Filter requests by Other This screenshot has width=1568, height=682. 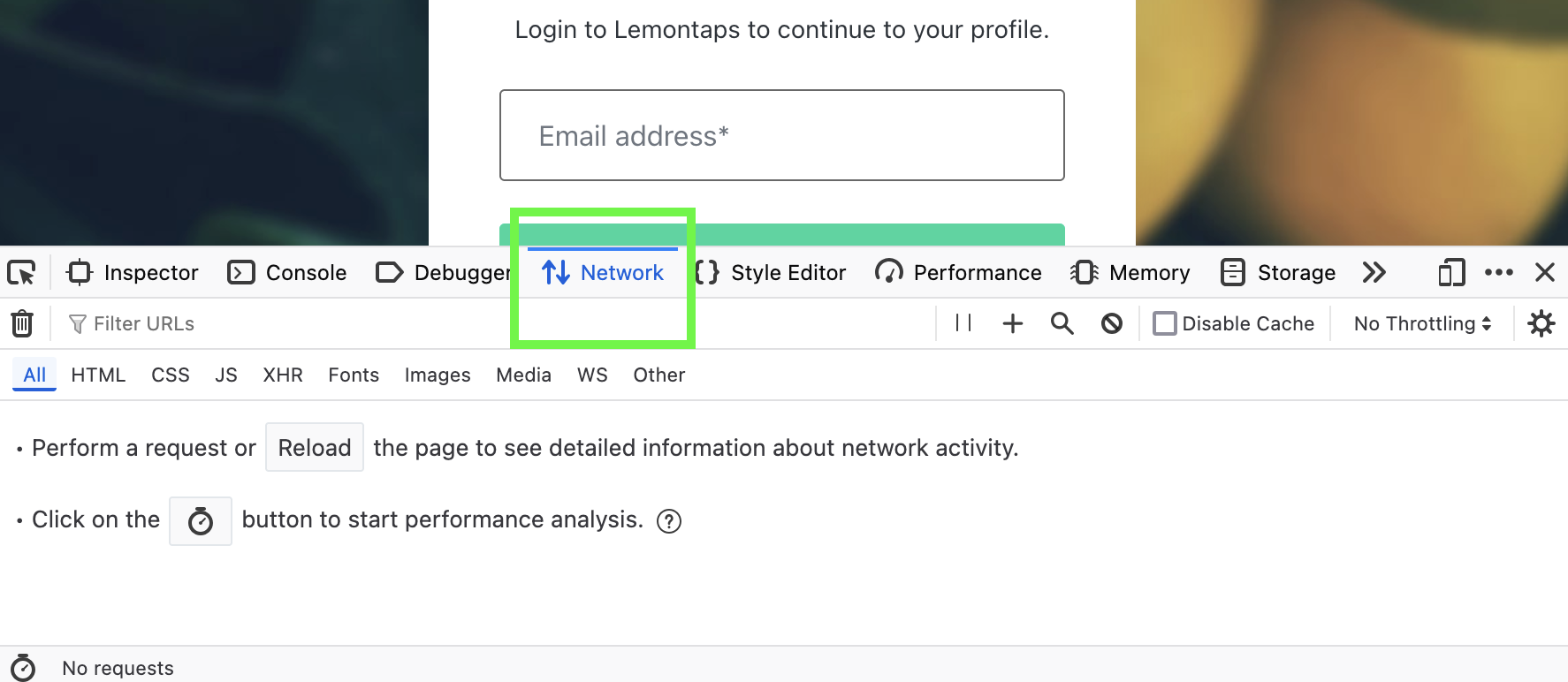point(659,375)
